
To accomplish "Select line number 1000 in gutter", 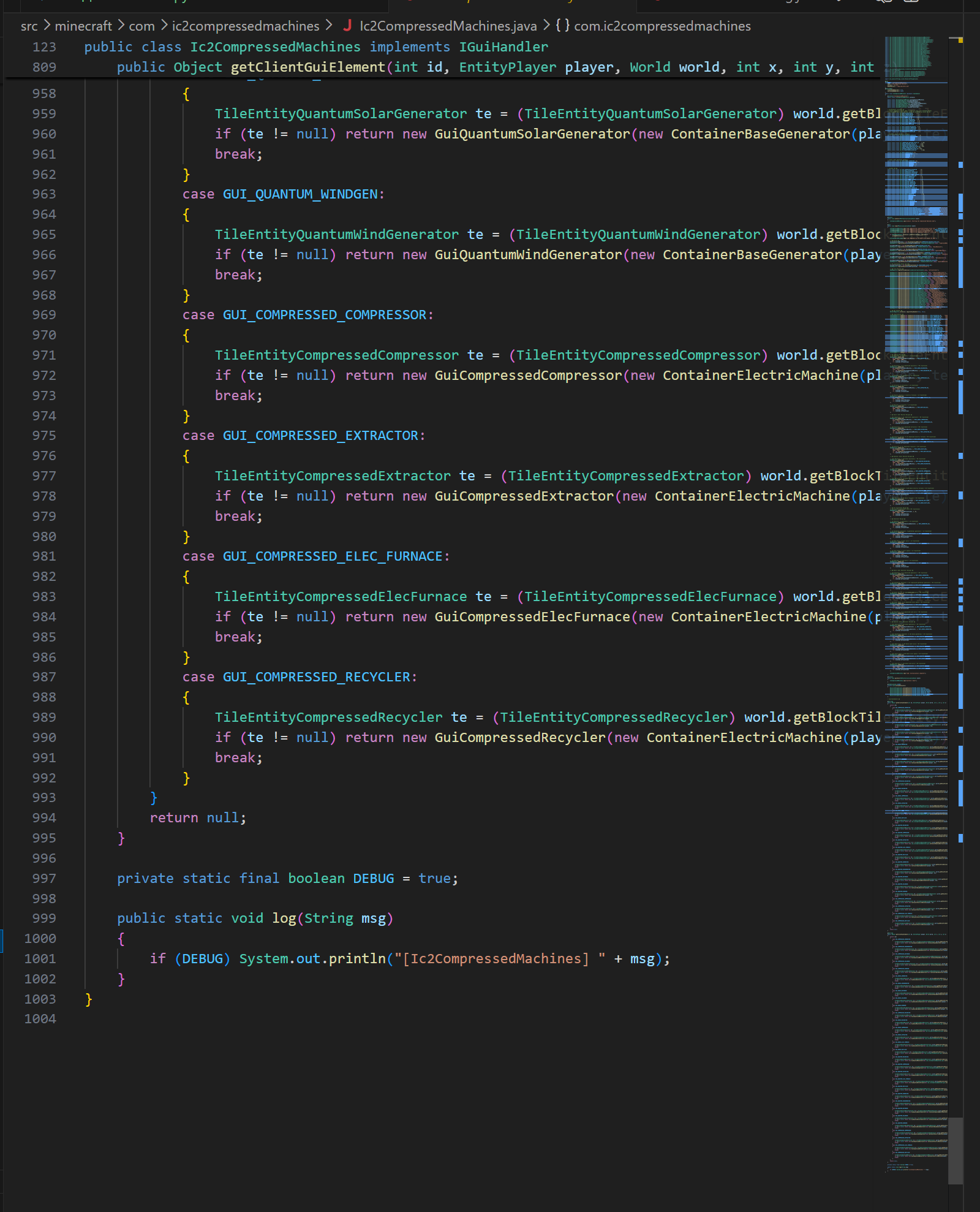I will 40,939.
